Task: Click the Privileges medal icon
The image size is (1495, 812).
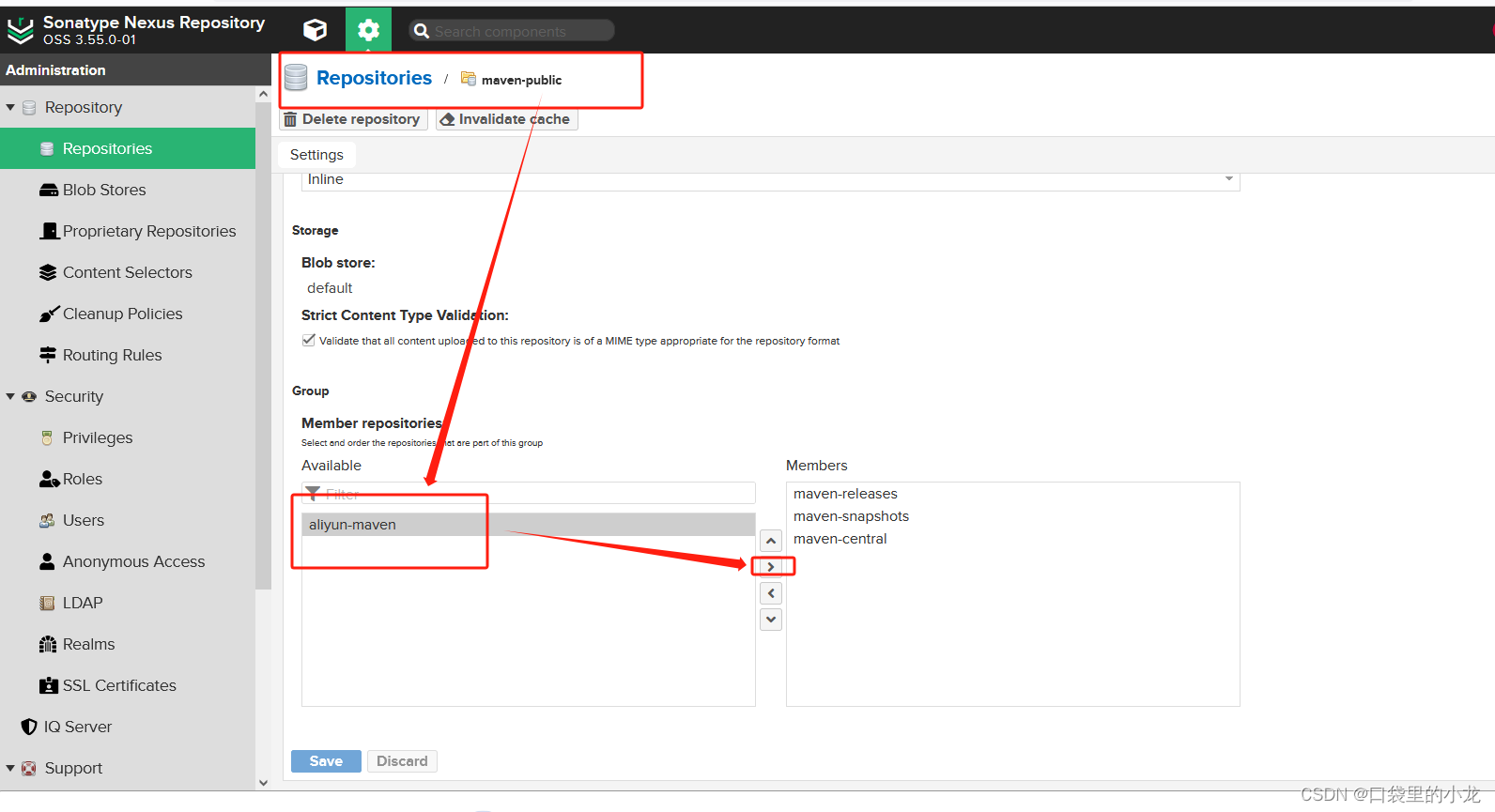Action: (x=47, y=437)
